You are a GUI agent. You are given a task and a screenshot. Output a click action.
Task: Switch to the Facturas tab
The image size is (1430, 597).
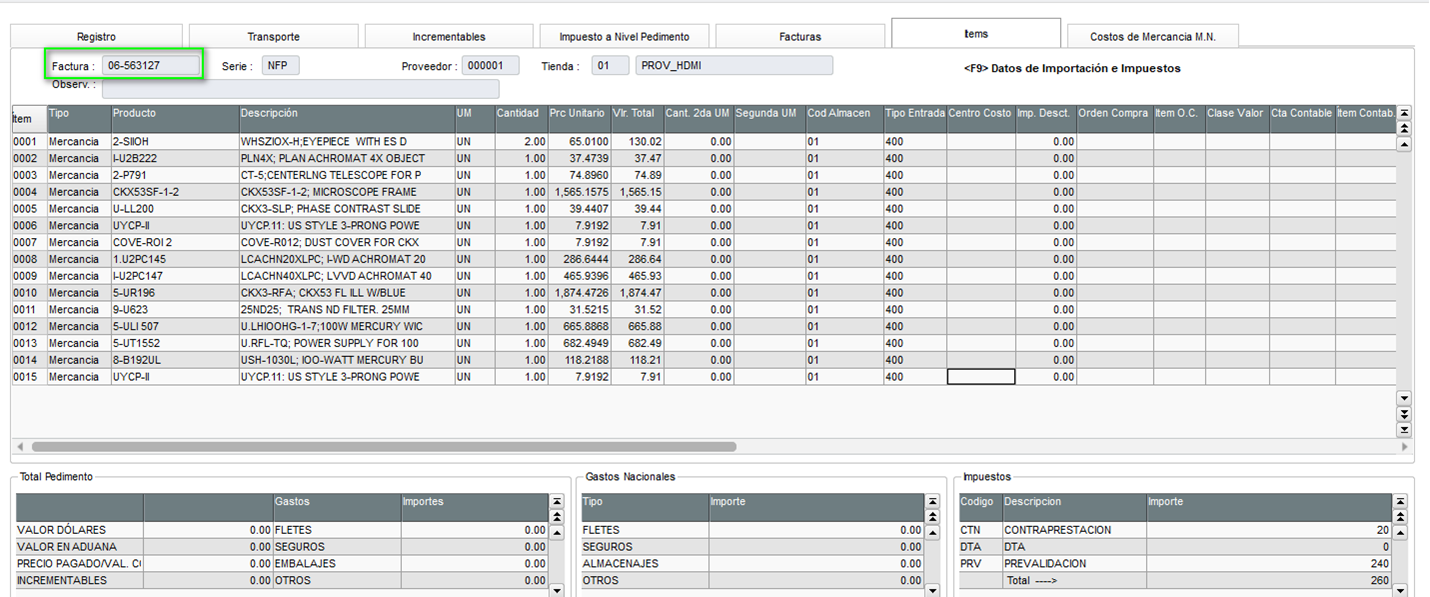(800, 36)
